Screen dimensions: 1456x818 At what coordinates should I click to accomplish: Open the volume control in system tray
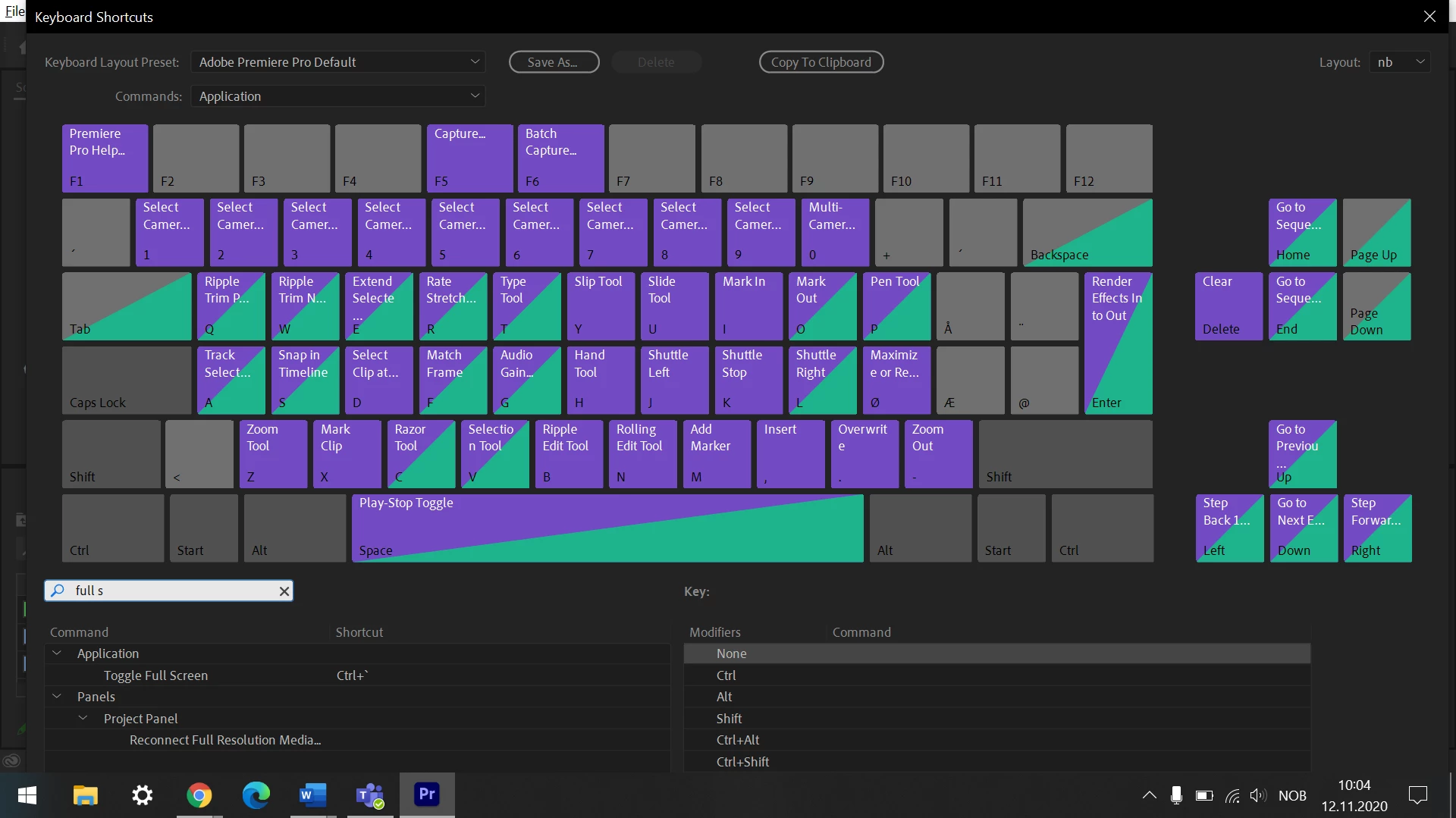click(1258, 795)
